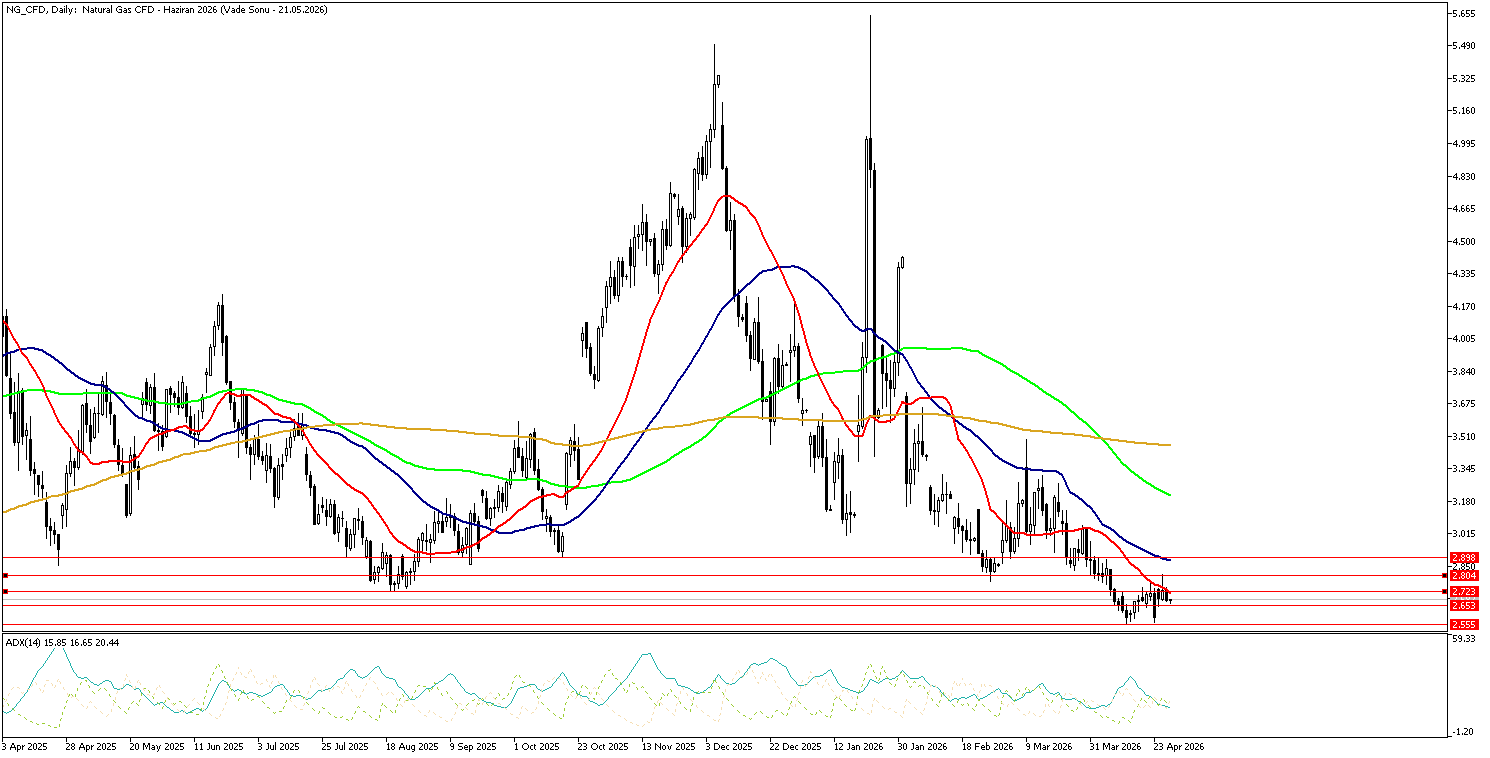
Task: Click the 3.180 price axis label
Action: tap(1464, 501)
